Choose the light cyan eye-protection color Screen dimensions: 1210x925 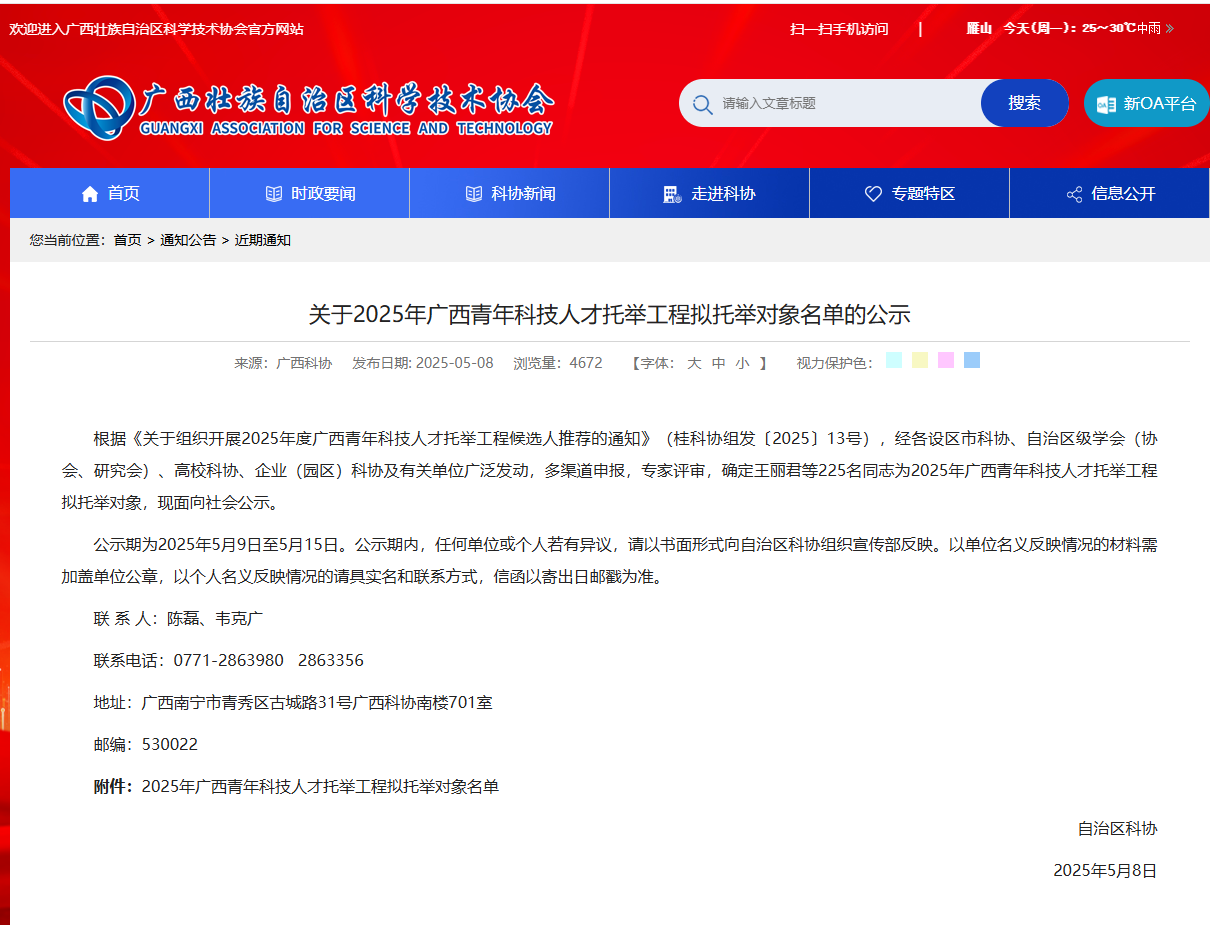point(894,360)
